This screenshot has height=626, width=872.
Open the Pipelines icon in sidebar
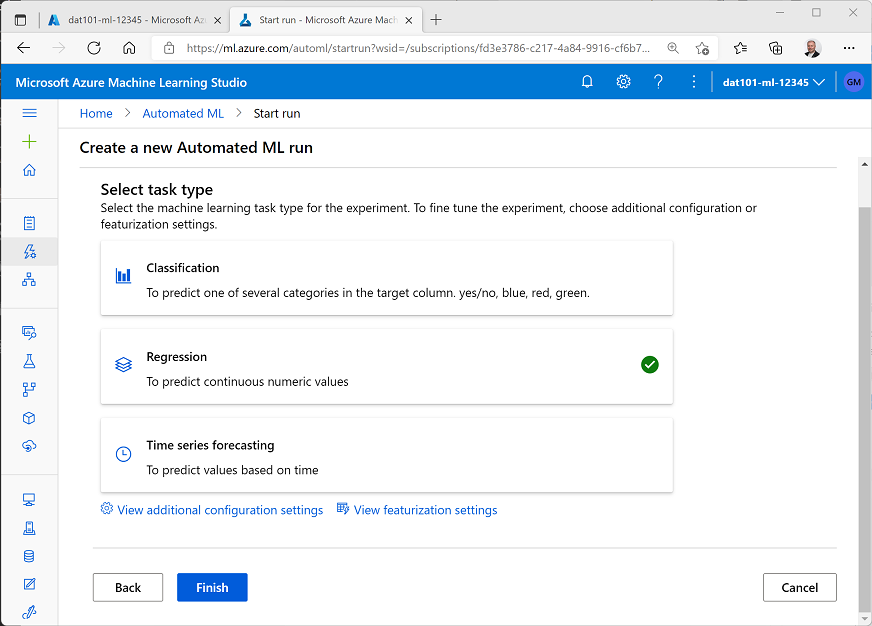point(29,389)
